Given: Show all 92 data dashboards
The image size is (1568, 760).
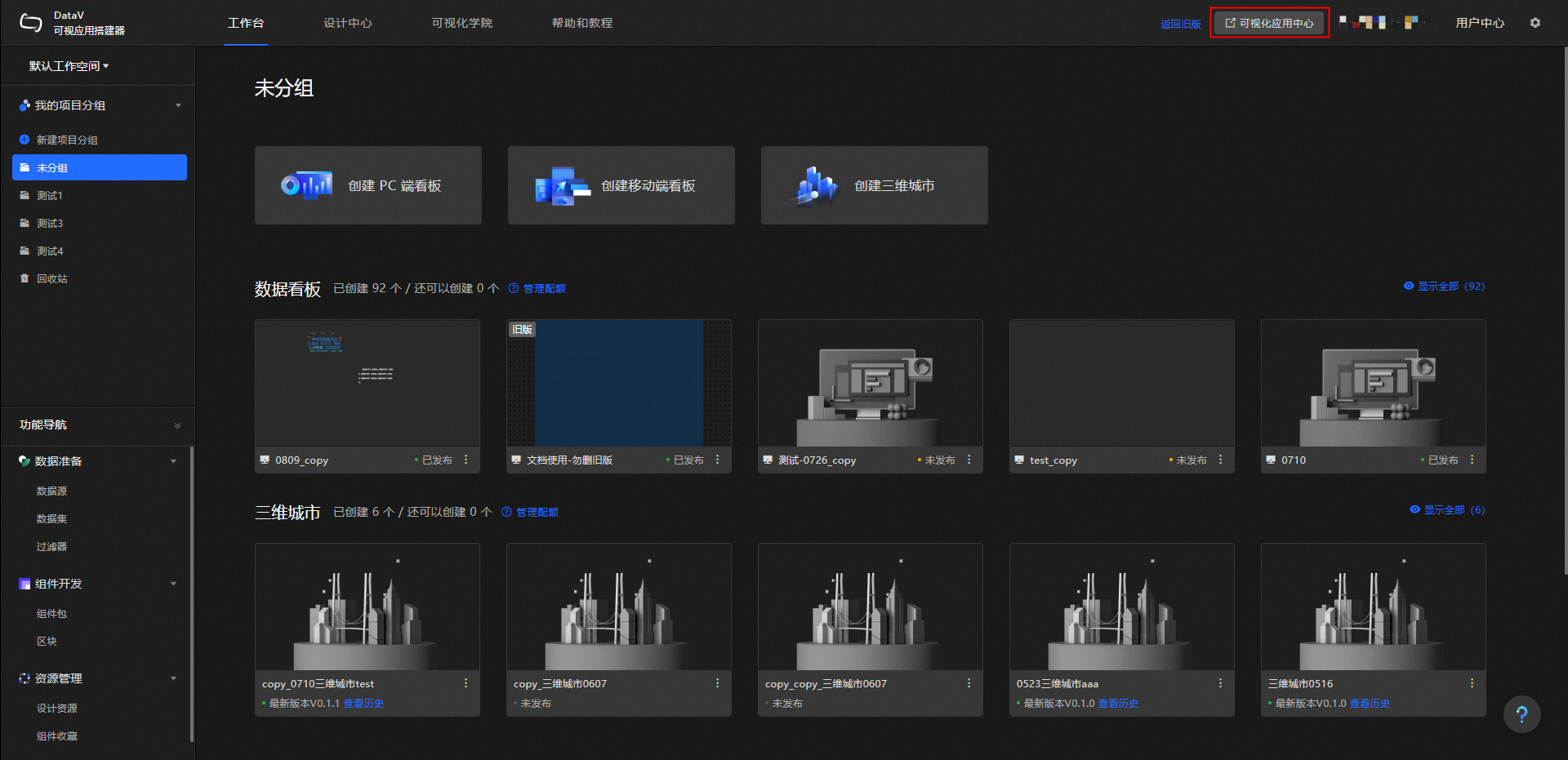Looking at the screenshot, I should [x=1444, y=286].
